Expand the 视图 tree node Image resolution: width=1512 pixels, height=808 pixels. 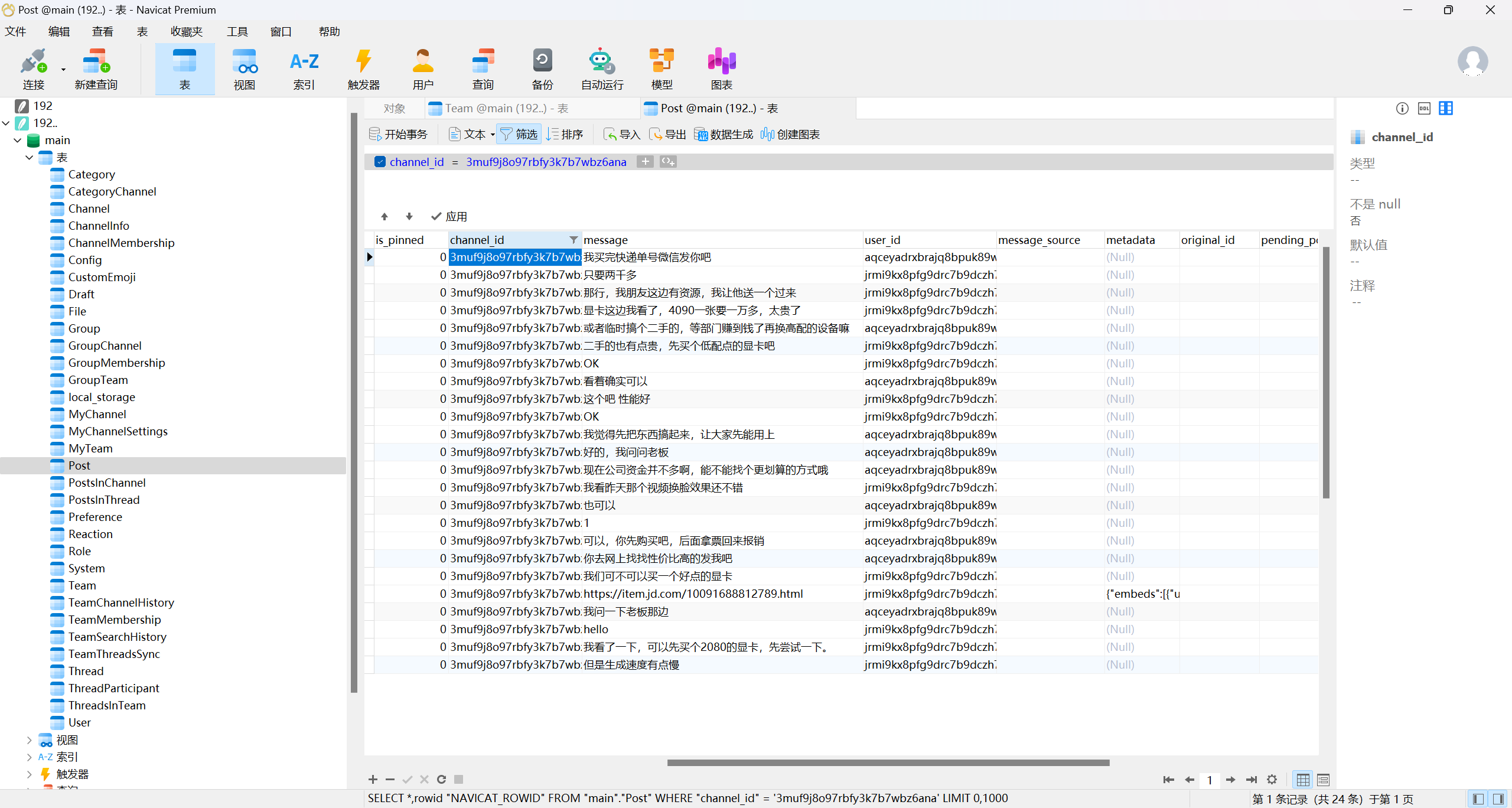tap(30, 739)
